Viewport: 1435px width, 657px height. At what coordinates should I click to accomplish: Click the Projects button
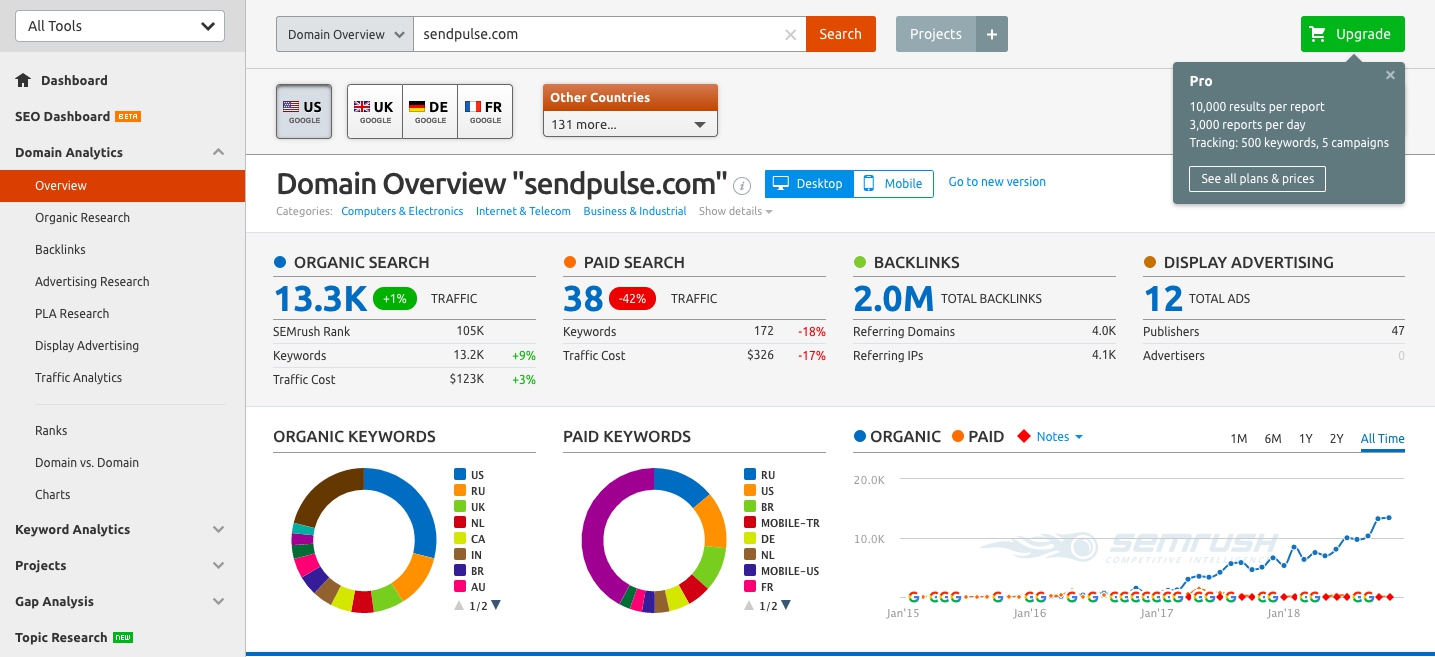coord(936,34)
